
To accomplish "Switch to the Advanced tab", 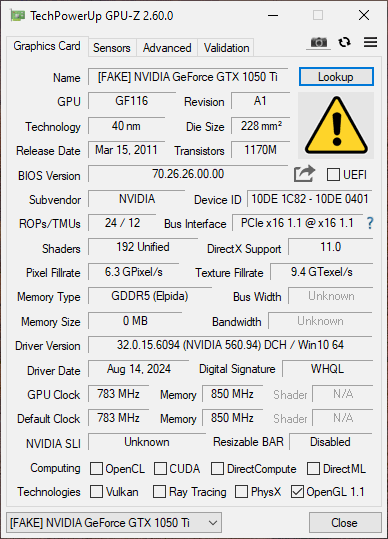I will 167,48.
